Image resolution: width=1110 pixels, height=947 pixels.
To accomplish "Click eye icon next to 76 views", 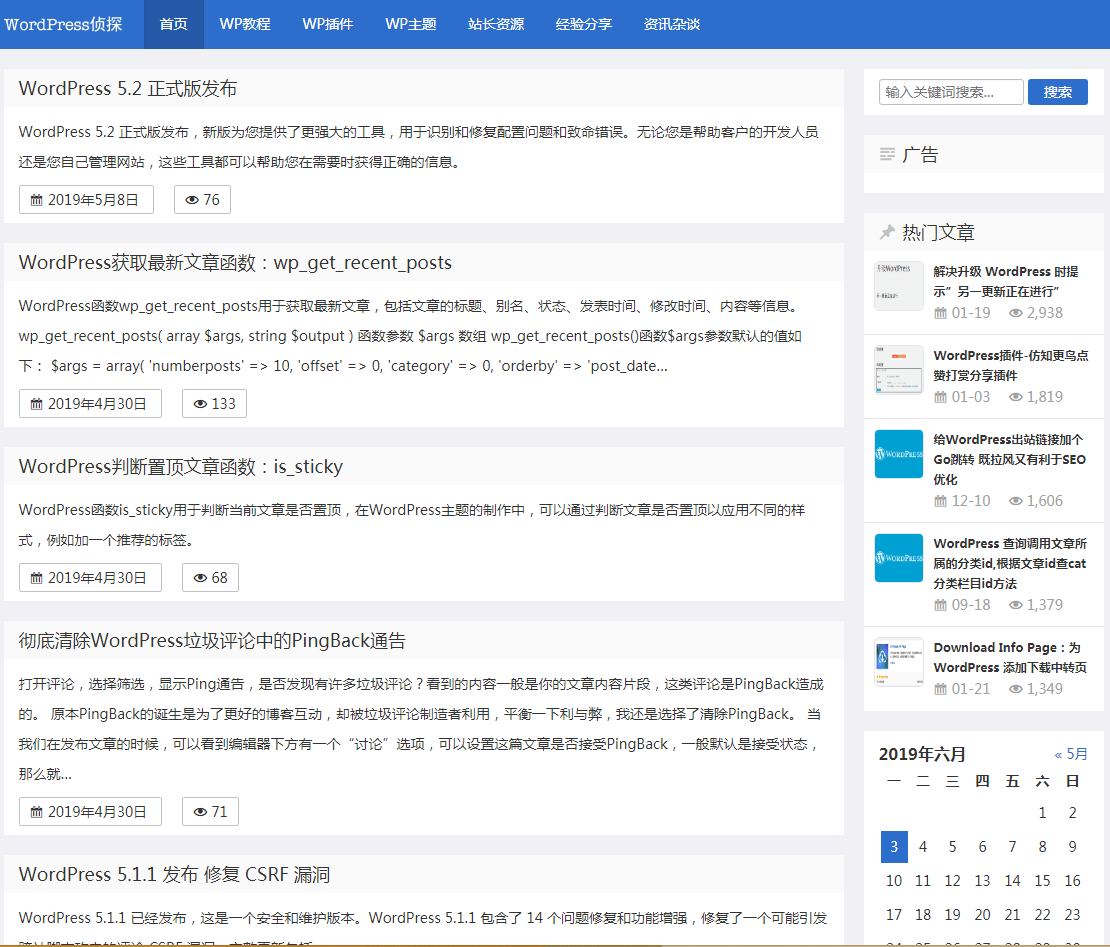I will pyautogui.click(x=192, y=200).
